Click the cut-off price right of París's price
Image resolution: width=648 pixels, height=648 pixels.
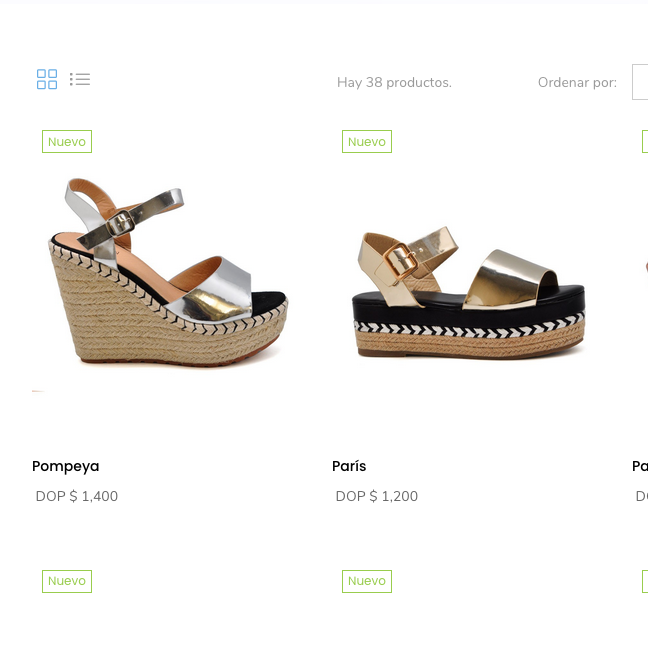tap(641, 496)
